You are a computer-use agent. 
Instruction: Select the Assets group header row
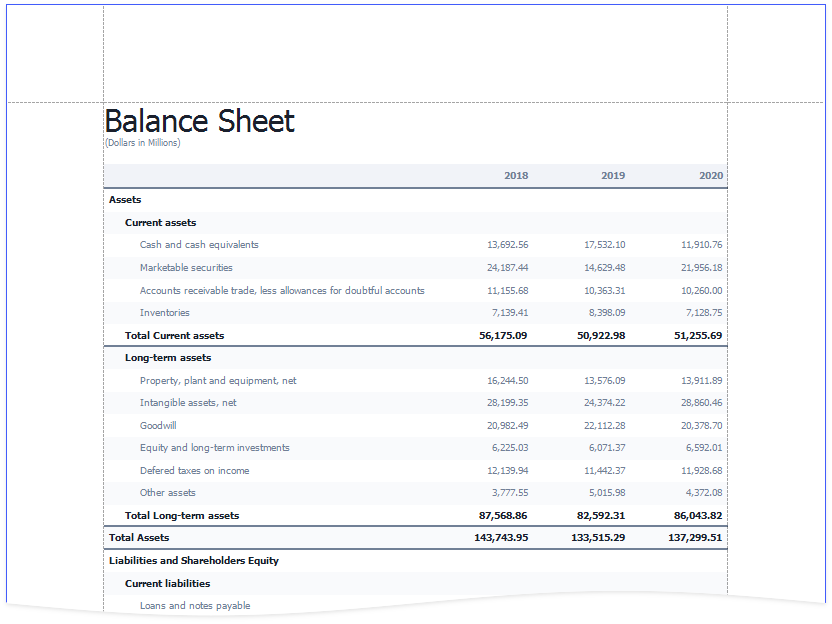click(x=125, y=200)
